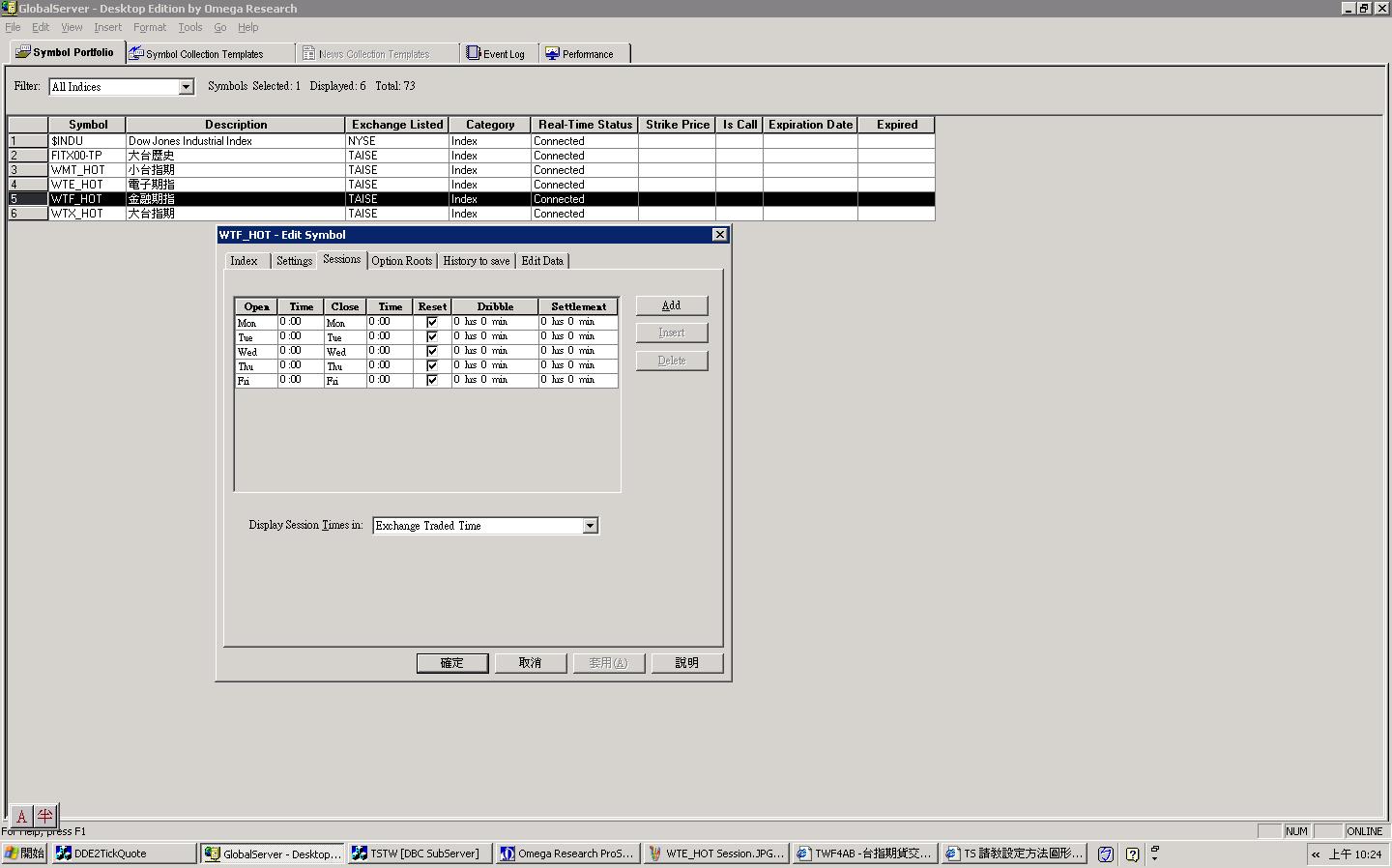Toggle Reset checkbox for Mon session
The image size is (1392, 868).
pyautogui.click(x=432, y=322)
